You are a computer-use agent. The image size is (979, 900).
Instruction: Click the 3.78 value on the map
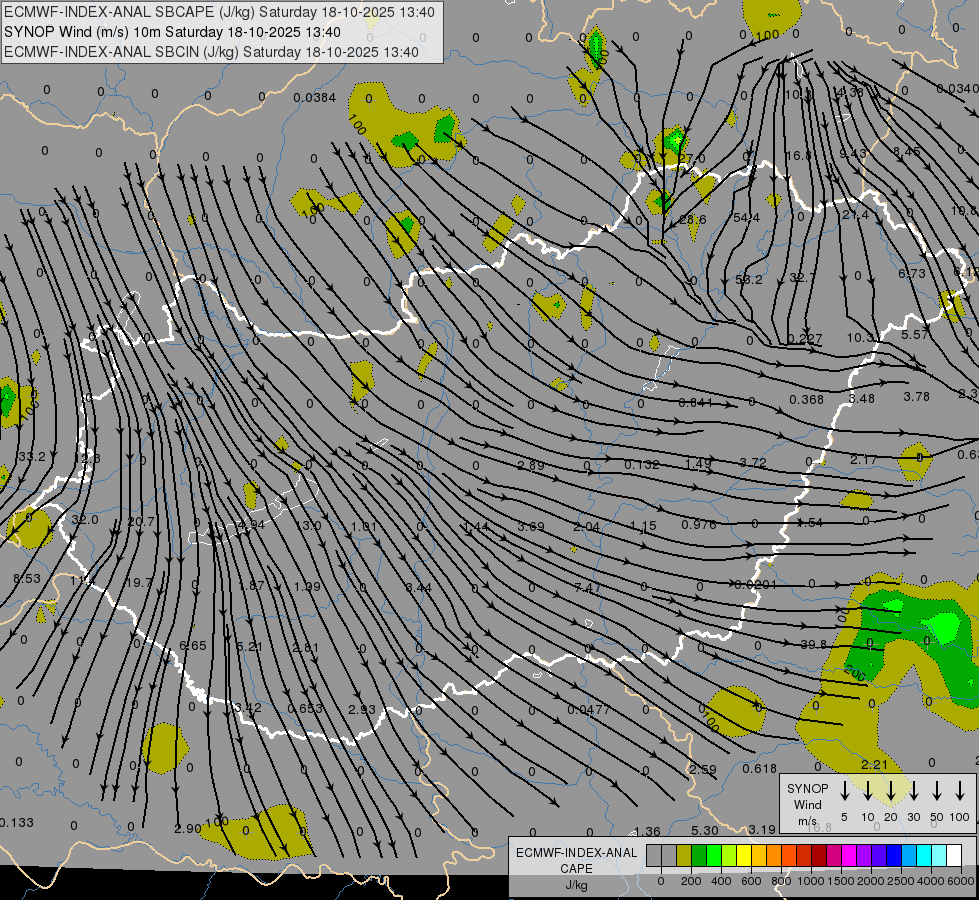tap(917, 397)
